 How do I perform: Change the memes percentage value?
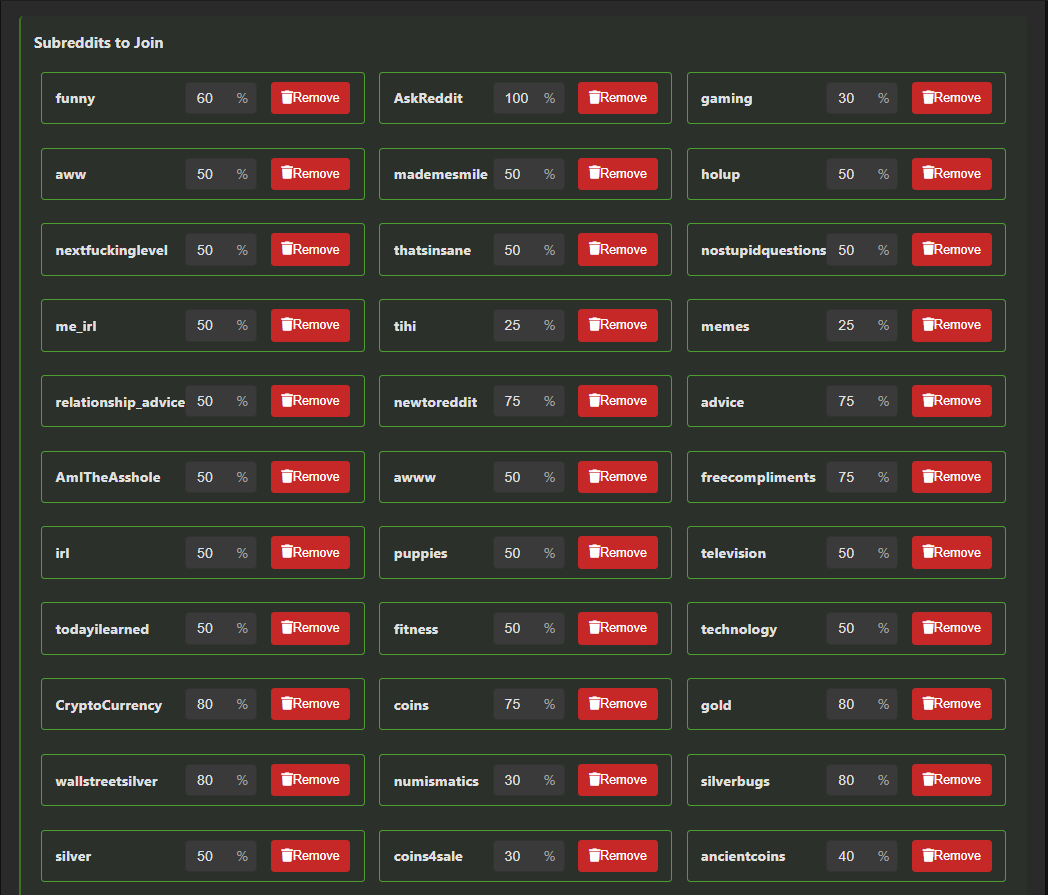coord(862,326)
